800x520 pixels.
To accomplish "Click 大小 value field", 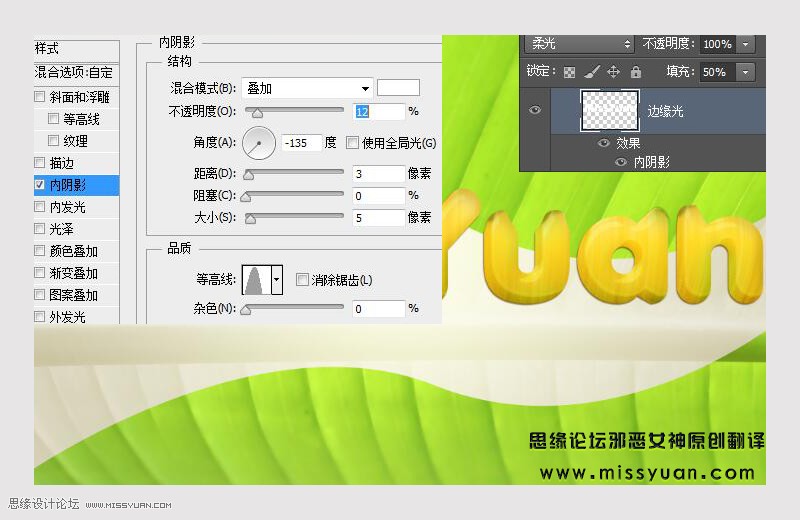I will tap(379, 218).
